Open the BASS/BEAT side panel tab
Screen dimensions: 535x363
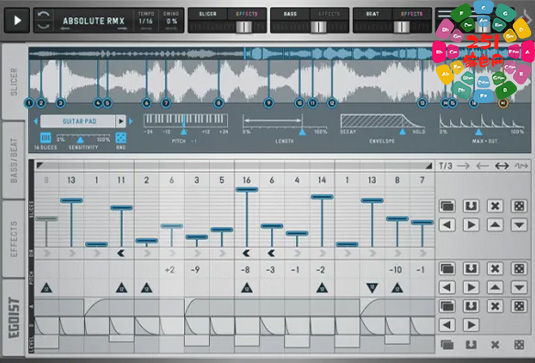point(14,160)
